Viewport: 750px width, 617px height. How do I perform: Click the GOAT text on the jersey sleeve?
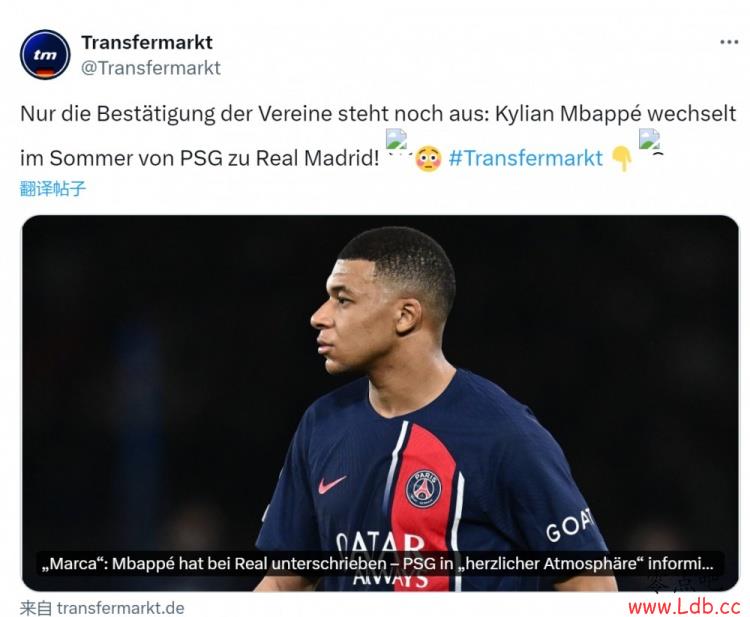click(x=569, y=525)
